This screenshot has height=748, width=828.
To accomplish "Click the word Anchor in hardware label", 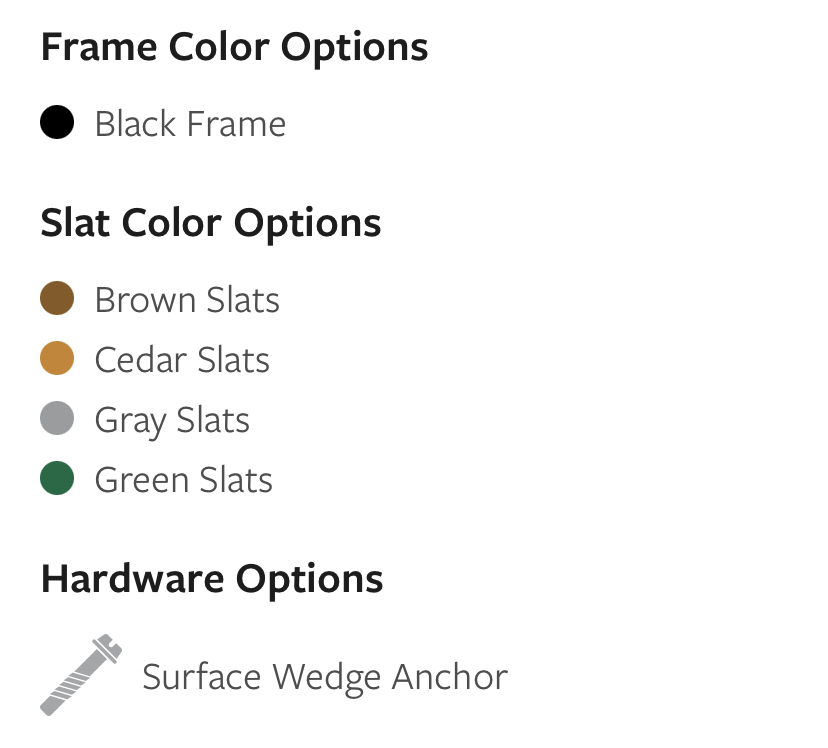I will [449, 677].
